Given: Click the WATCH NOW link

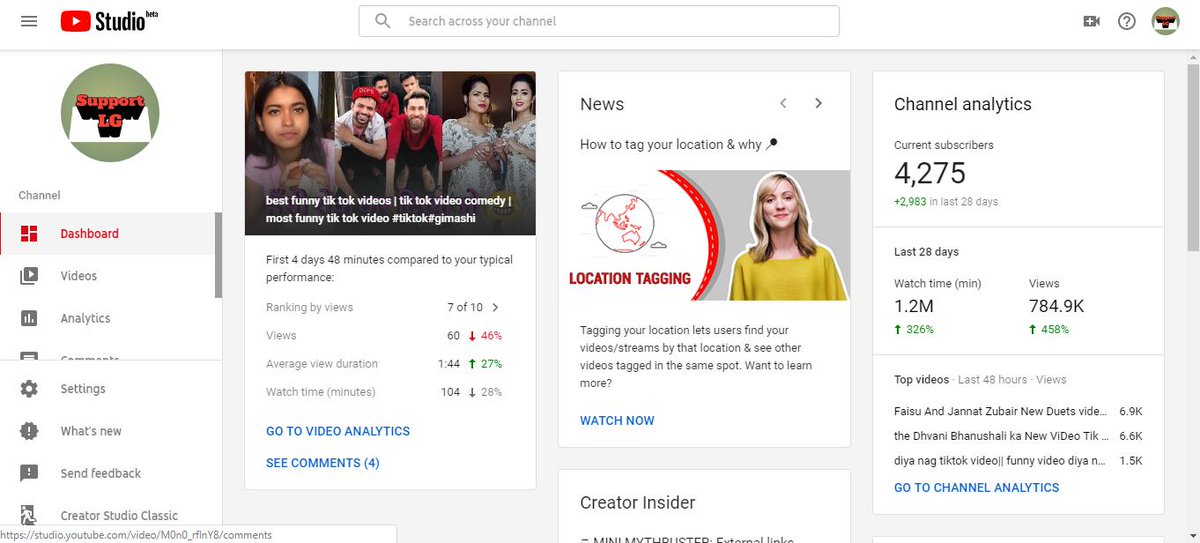Looking at the screenshot, I should coord(617,420).
